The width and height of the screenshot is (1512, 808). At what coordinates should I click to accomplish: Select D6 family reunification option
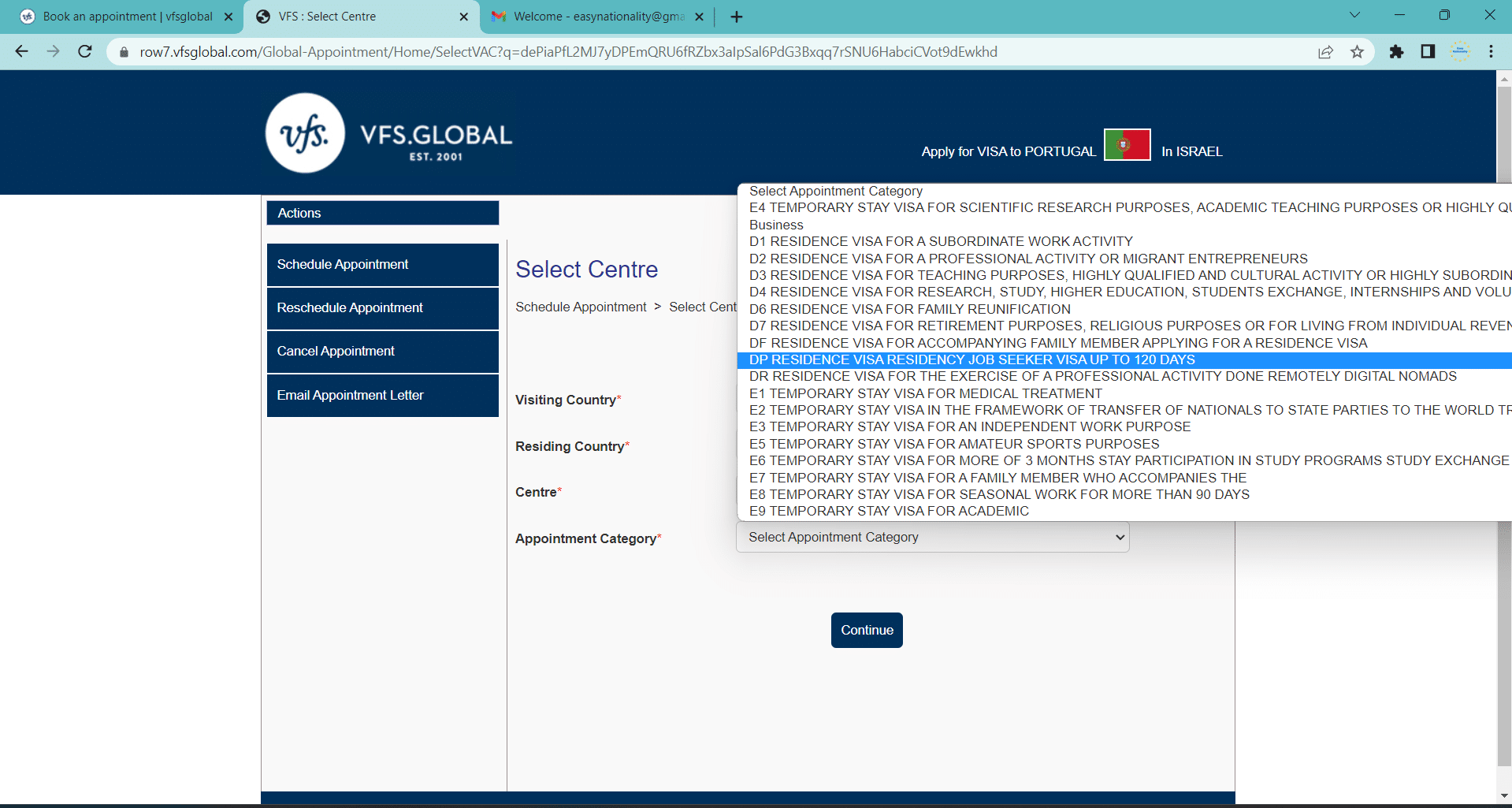click(x=1124, y=309)
